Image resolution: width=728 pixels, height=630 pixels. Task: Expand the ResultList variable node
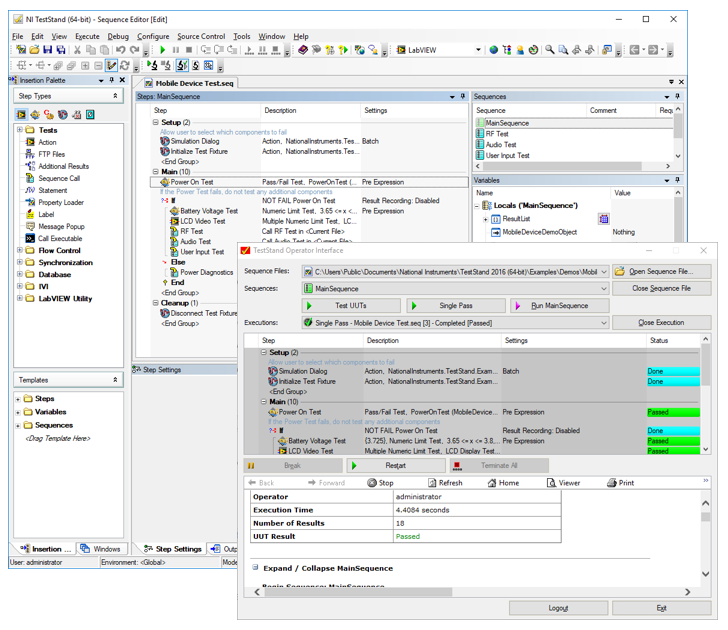coord(485,219)
